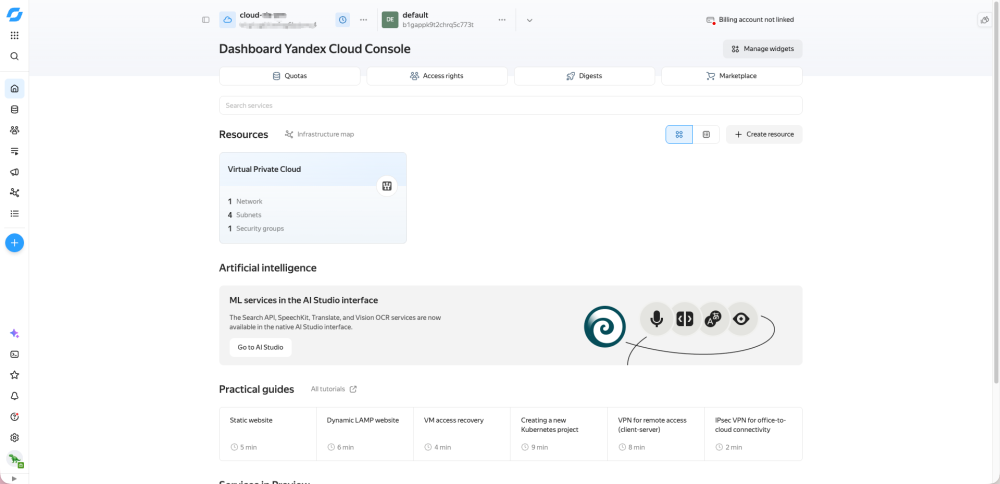This screenshot has height=484, width=1000.
Task: Open the Digests tab
Action: pos(584,76)
